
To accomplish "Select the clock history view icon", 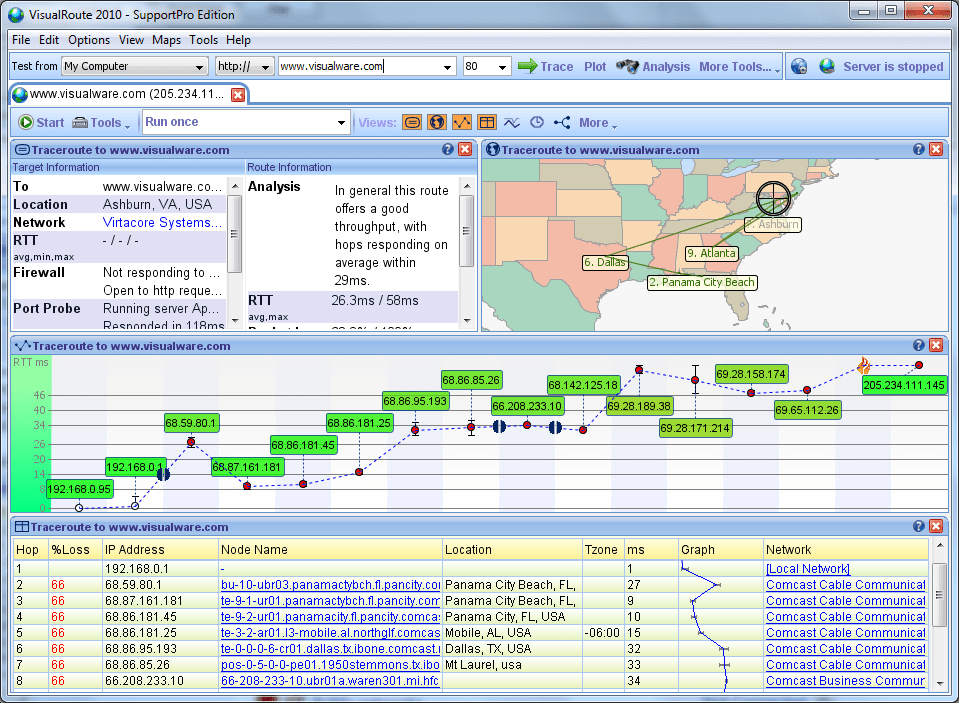I will pyautogui.click(x=536, y=122).
